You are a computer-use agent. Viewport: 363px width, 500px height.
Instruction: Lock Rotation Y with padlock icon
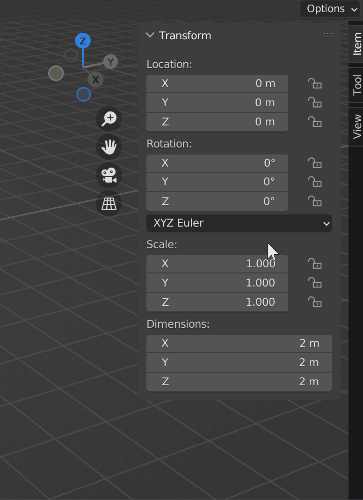(x=315, y=182)
